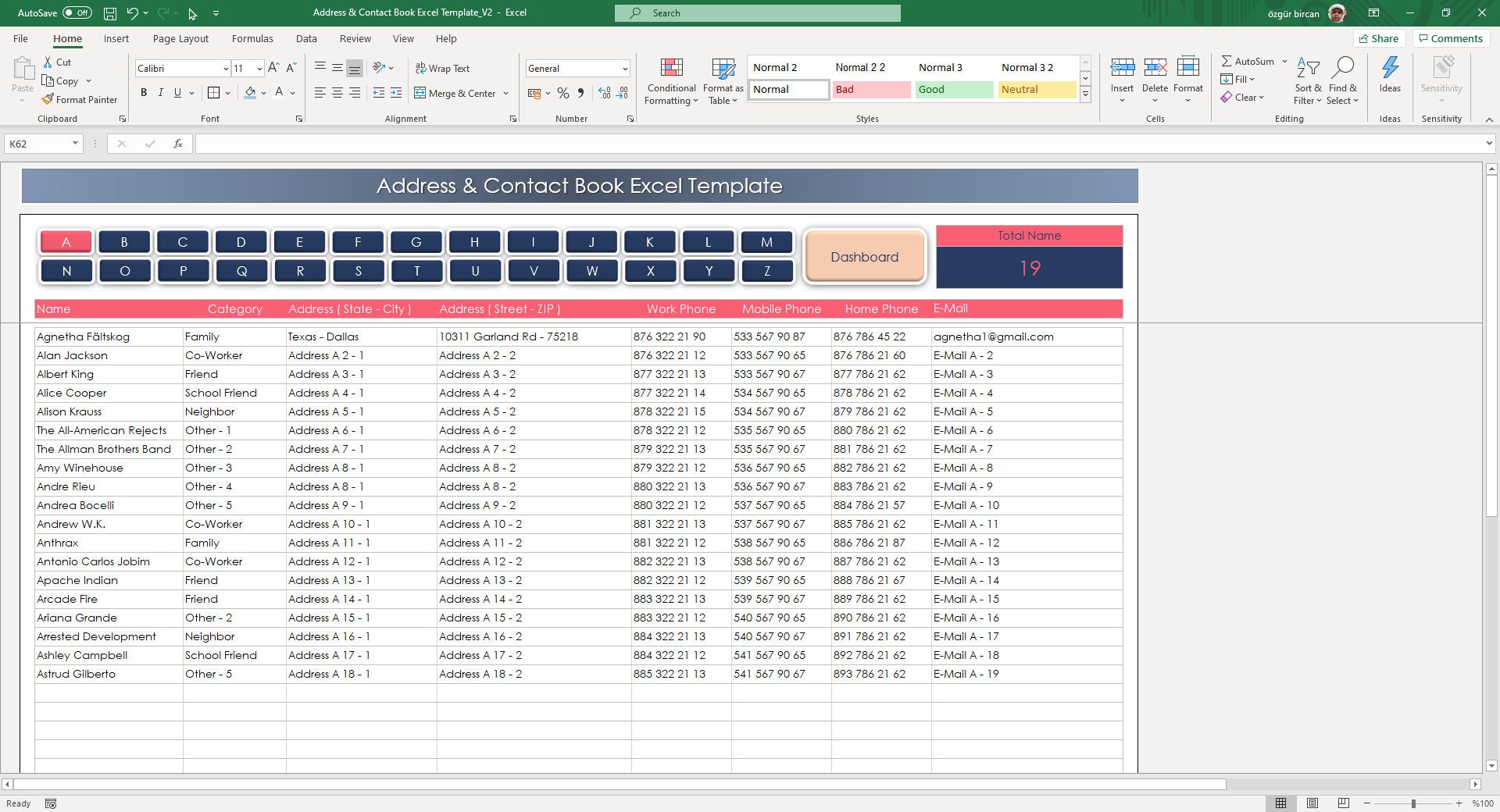Open Conditional Formatting options

(x=670, y=80)
